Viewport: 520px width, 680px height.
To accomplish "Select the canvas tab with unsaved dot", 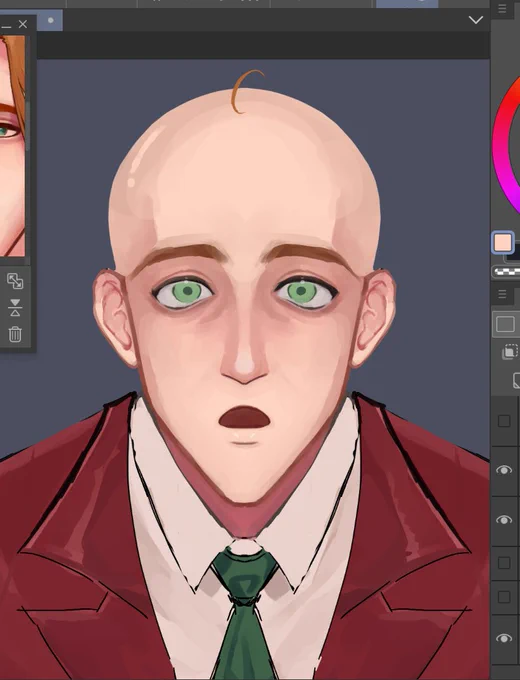I will pyautogui.click(x=50, y=20).
